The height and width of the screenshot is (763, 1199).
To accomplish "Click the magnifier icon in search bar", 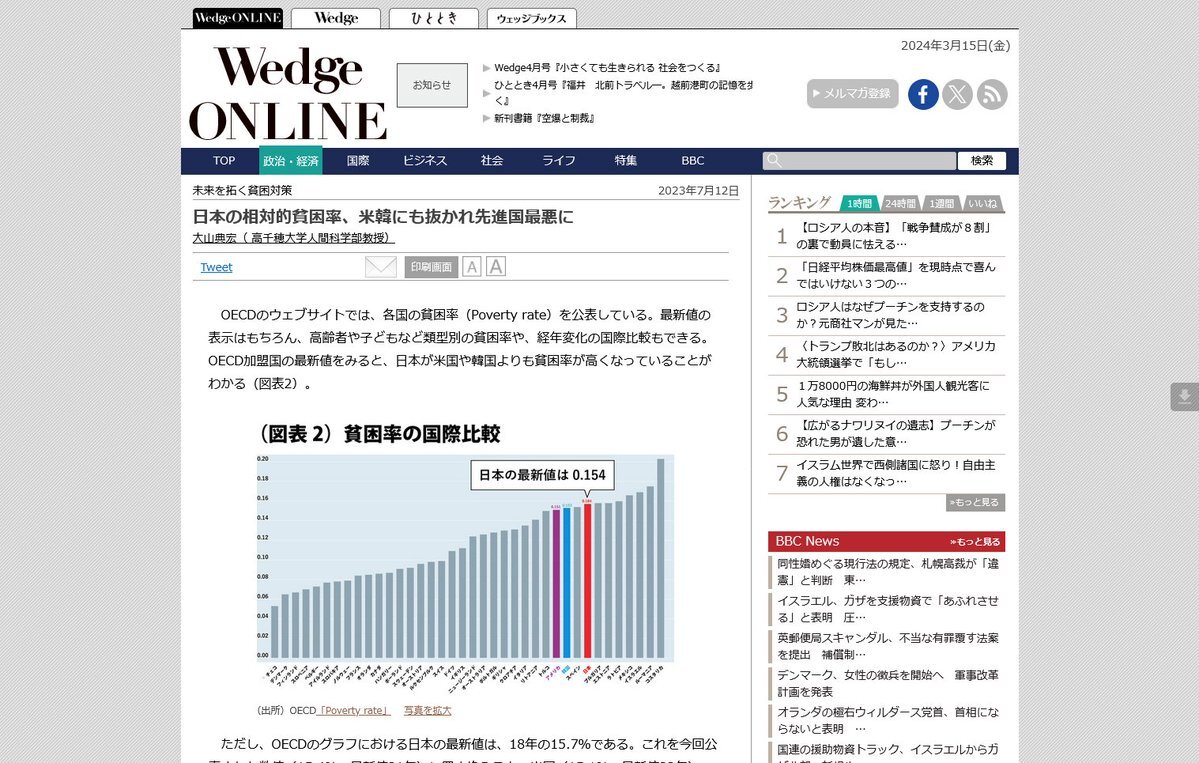I will [x=774, y=161].
